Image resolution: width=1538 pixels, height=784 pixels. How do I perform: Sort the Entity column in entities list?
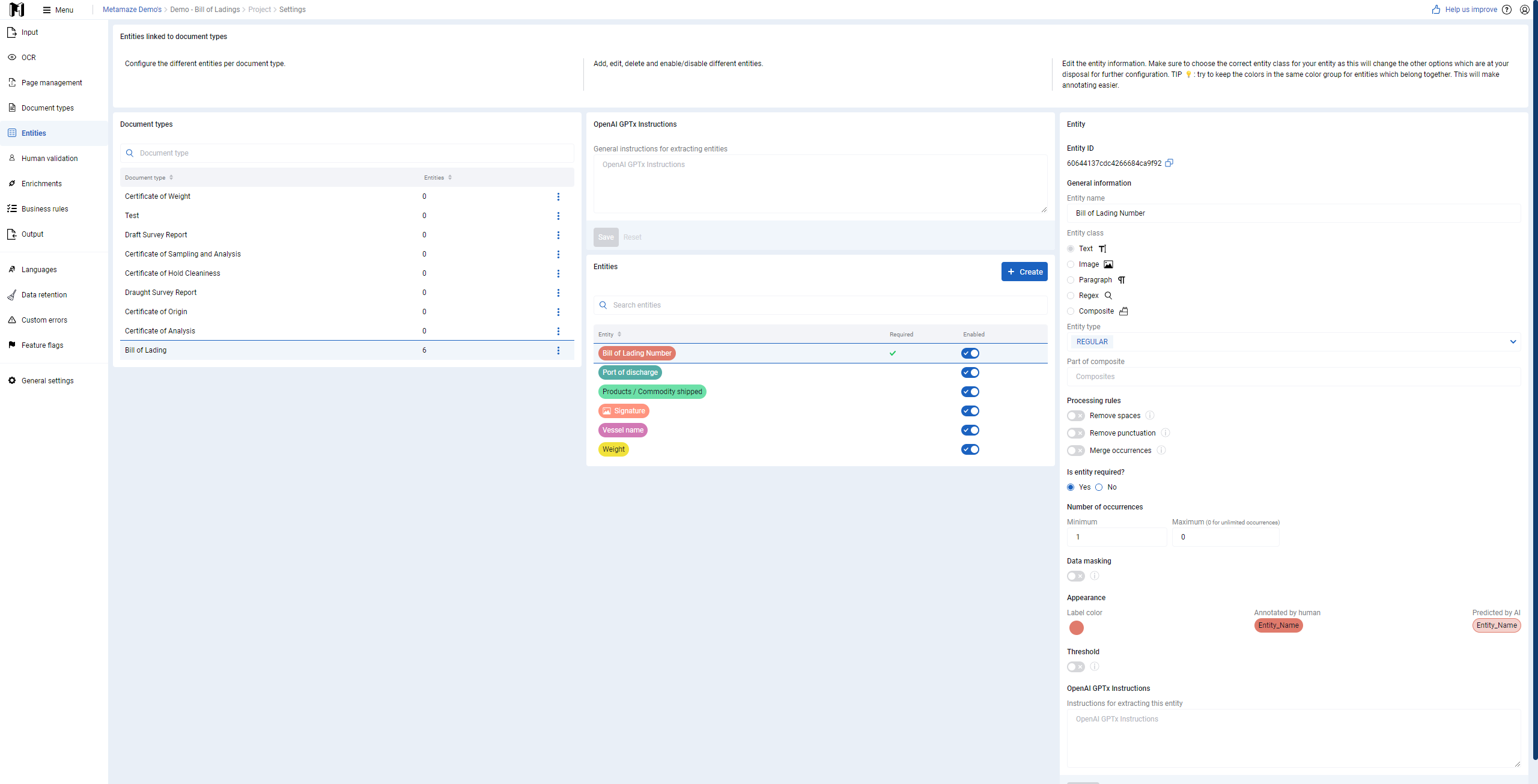coord(619,334)
